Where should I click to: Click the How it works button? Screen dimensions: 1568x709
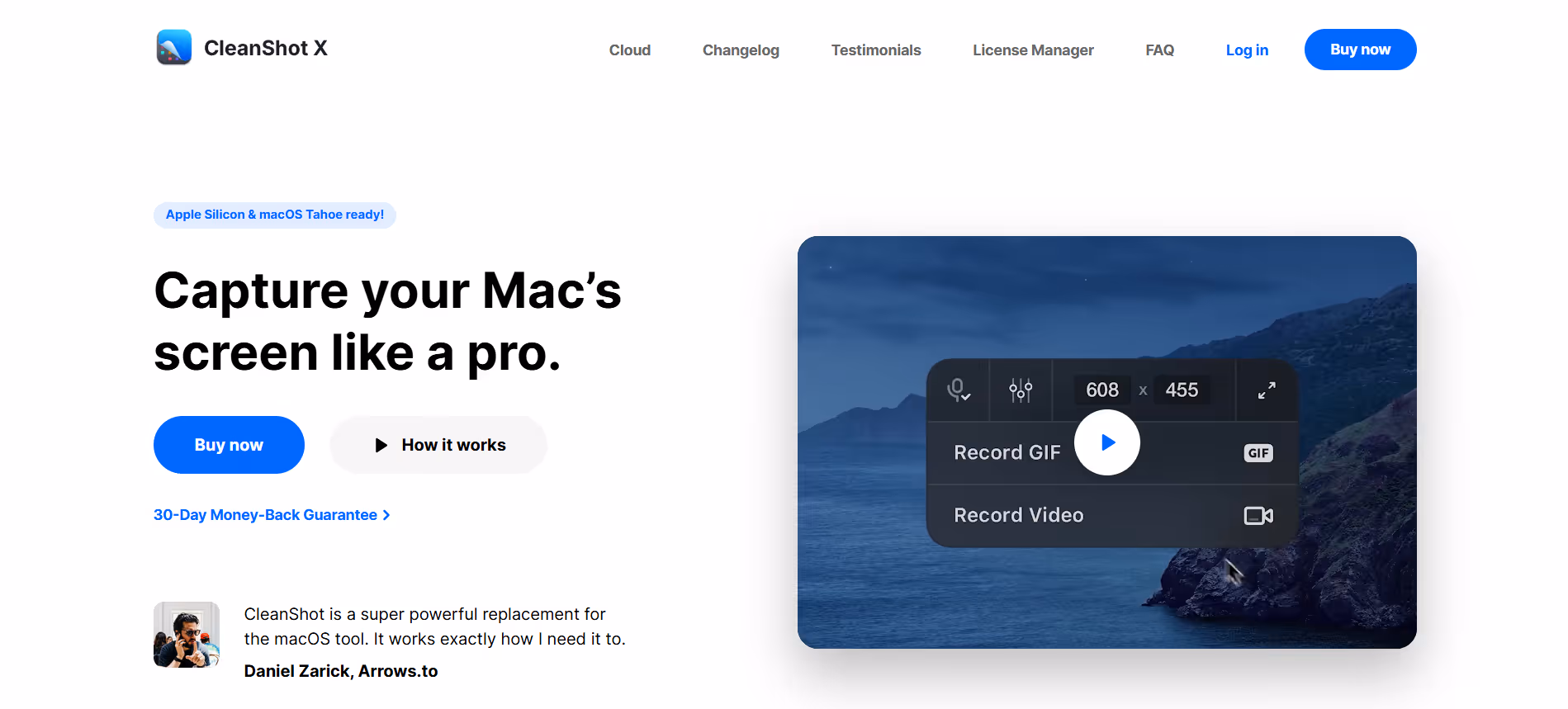coord(438,445)
